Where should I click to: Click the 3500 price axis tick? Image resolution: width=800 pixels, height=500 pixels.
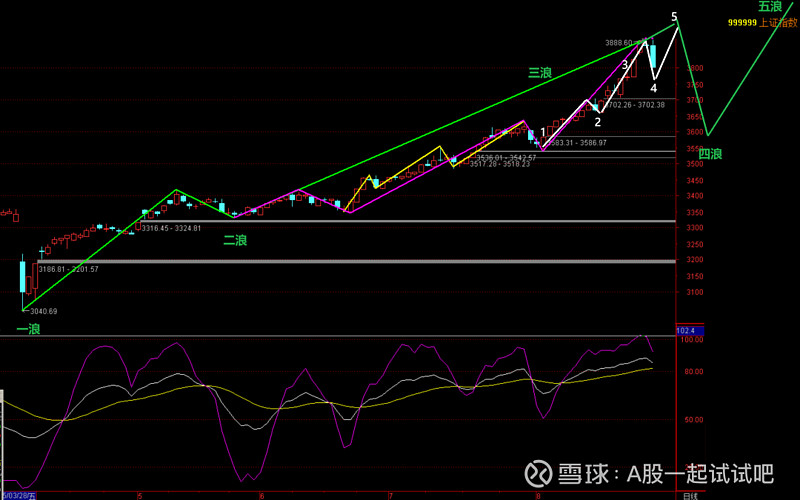tap(695, 164)
